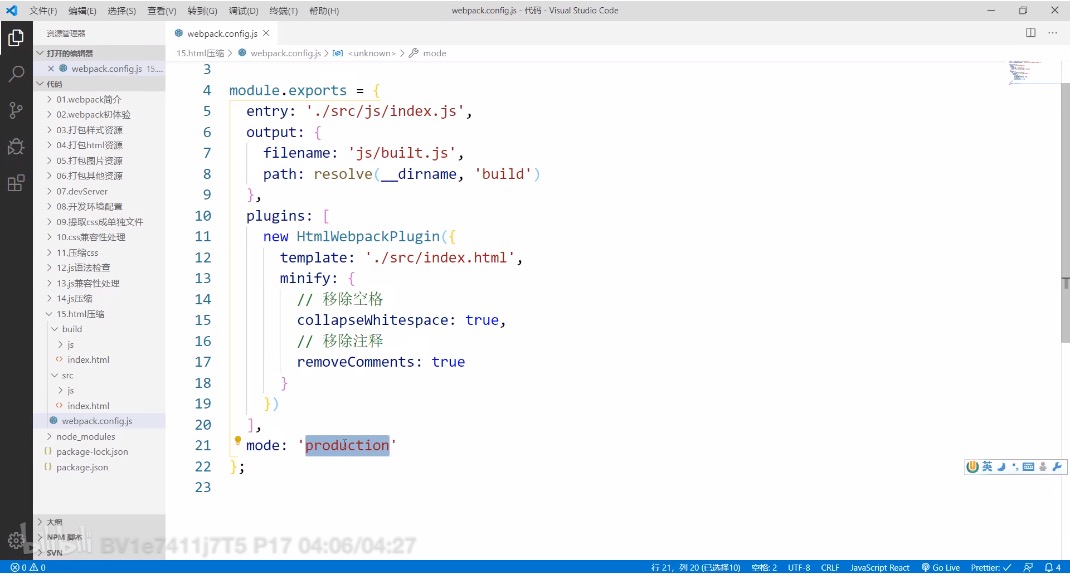Collapse the build folder
The width and height of the screenshot is (1070, 574).
[x=99, y=329]
